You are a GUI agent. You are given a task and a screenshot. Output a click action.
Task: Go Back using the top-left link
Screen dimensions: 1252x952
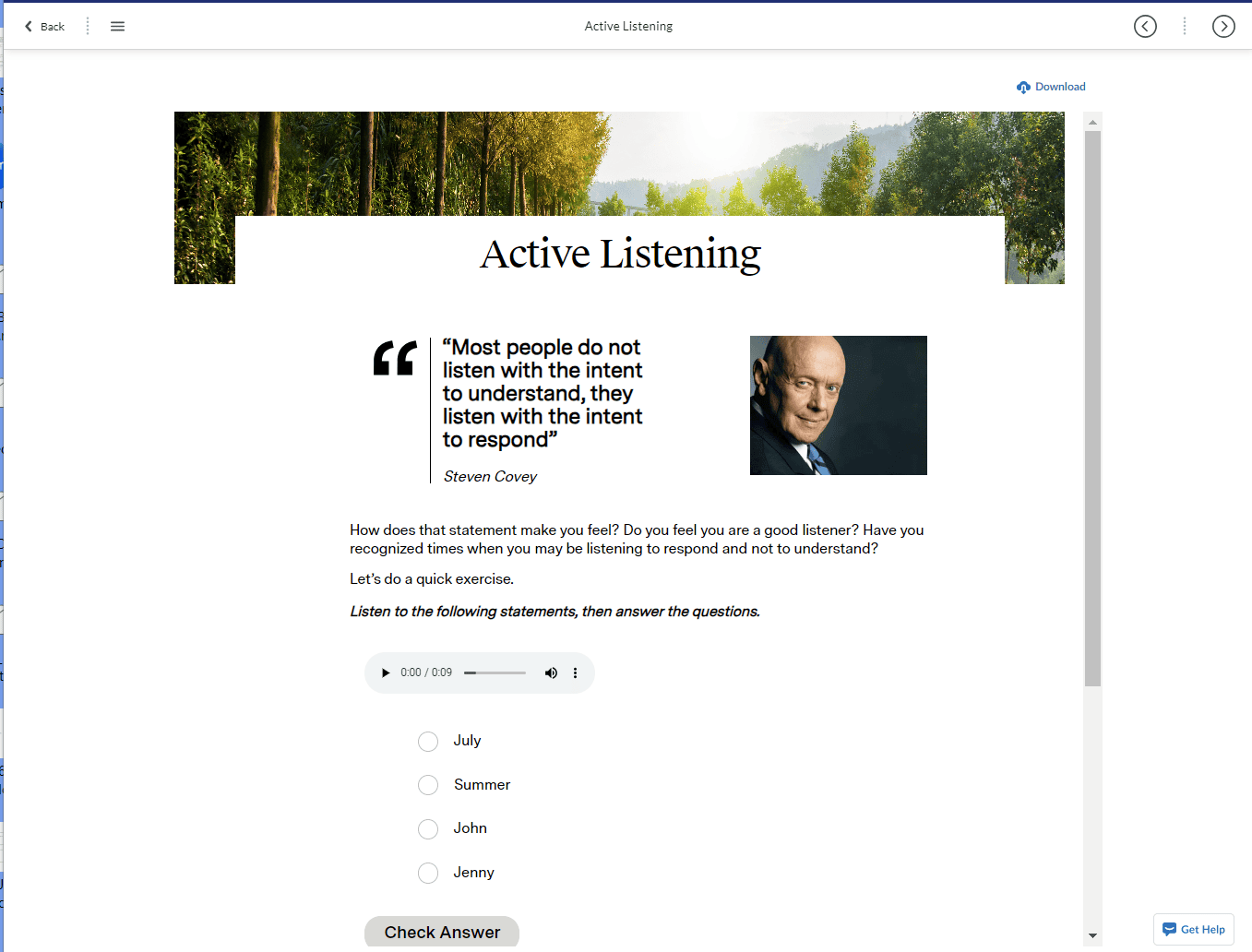click(x=44, y=26)
